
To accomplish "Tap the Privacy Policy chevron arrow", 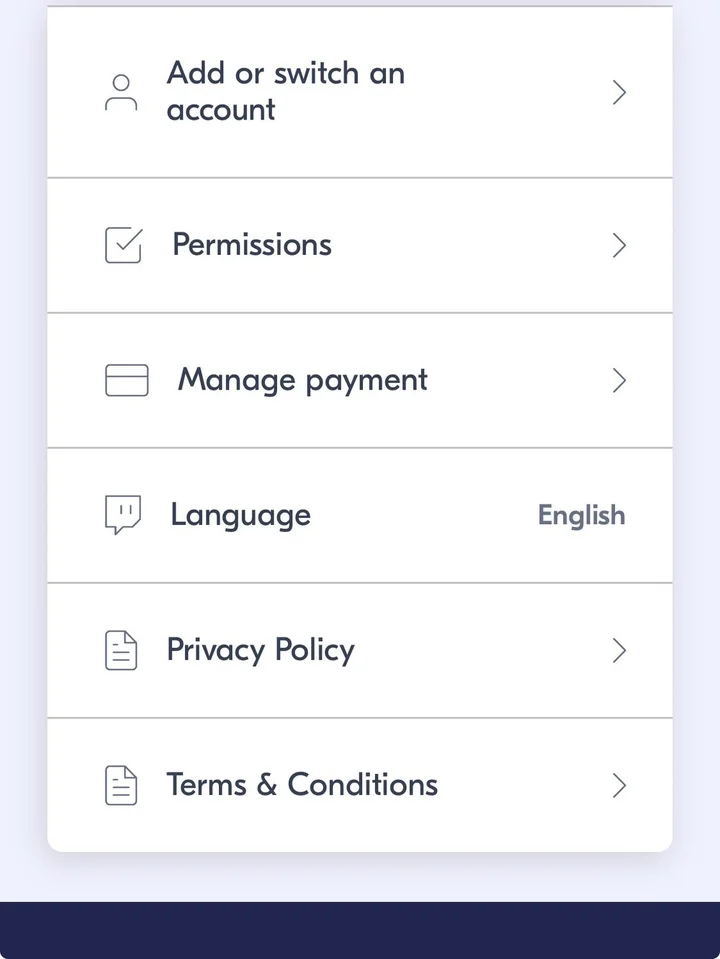I will coord(619,651).
